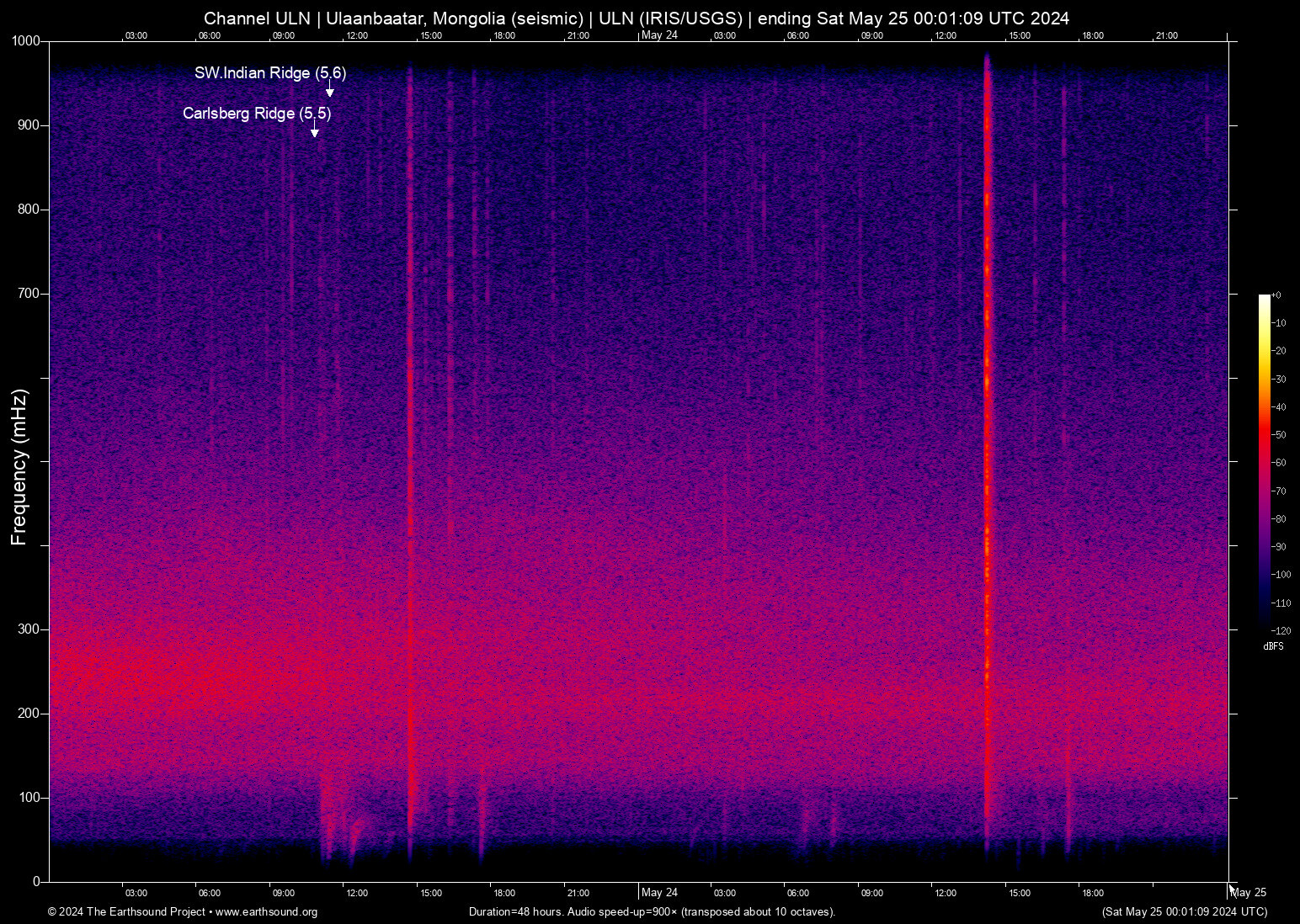Click the 300 tick on the frequency axis

pos(29,629)
